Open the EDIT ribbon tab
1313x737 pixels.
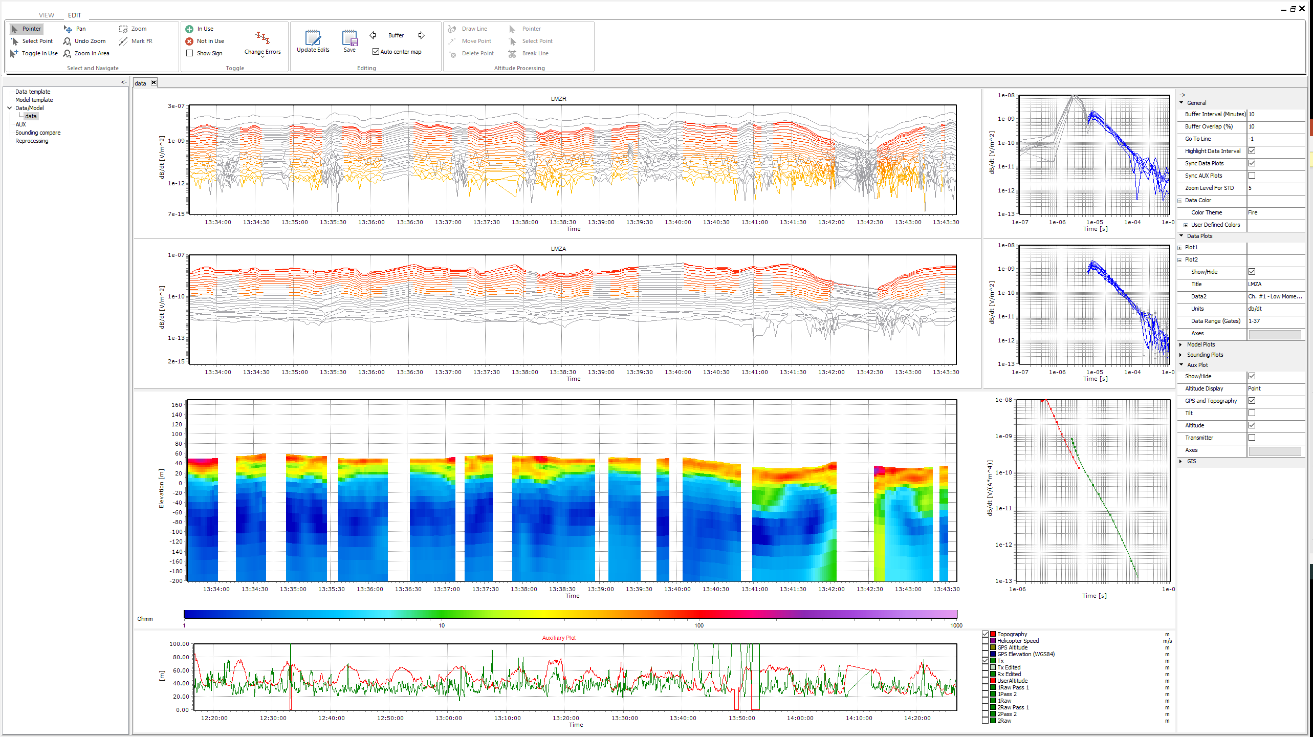click(x=75, y=16)
